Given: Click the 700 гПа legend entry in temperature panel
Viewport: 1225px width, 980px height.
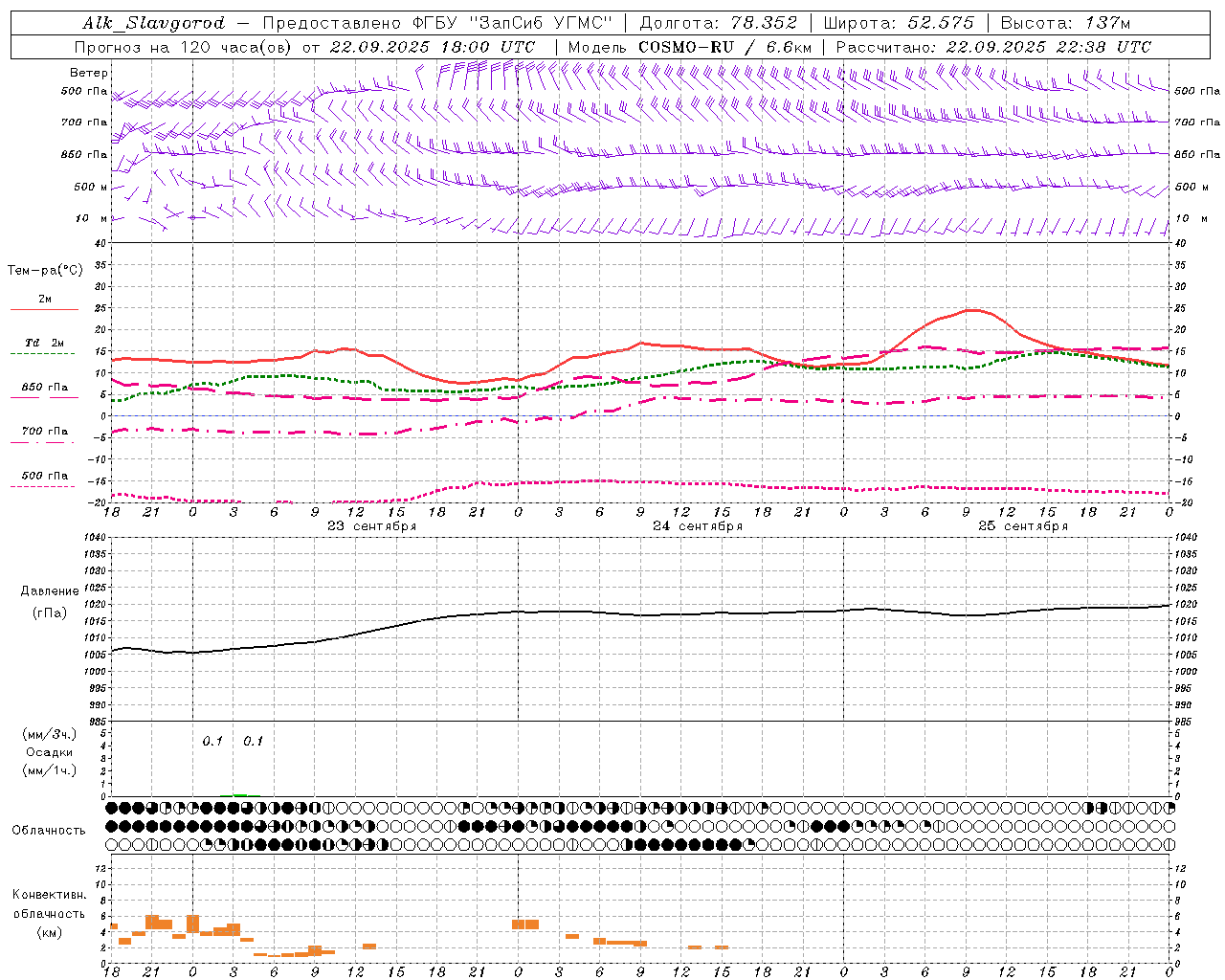Looking at the screenshot, I should 45,432.
